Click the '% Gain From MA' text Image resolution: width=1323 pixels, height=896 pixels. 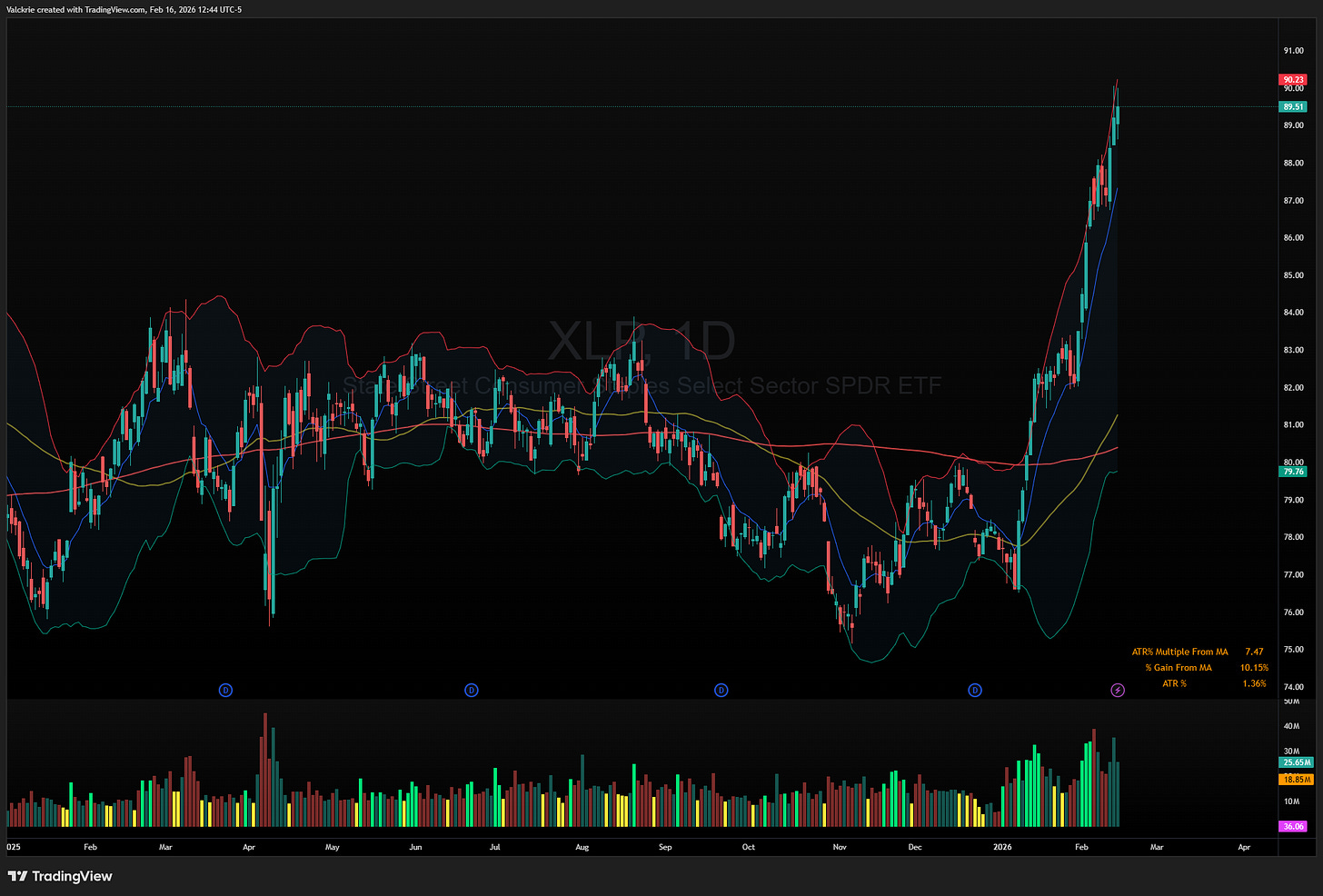click(1178, 668)
